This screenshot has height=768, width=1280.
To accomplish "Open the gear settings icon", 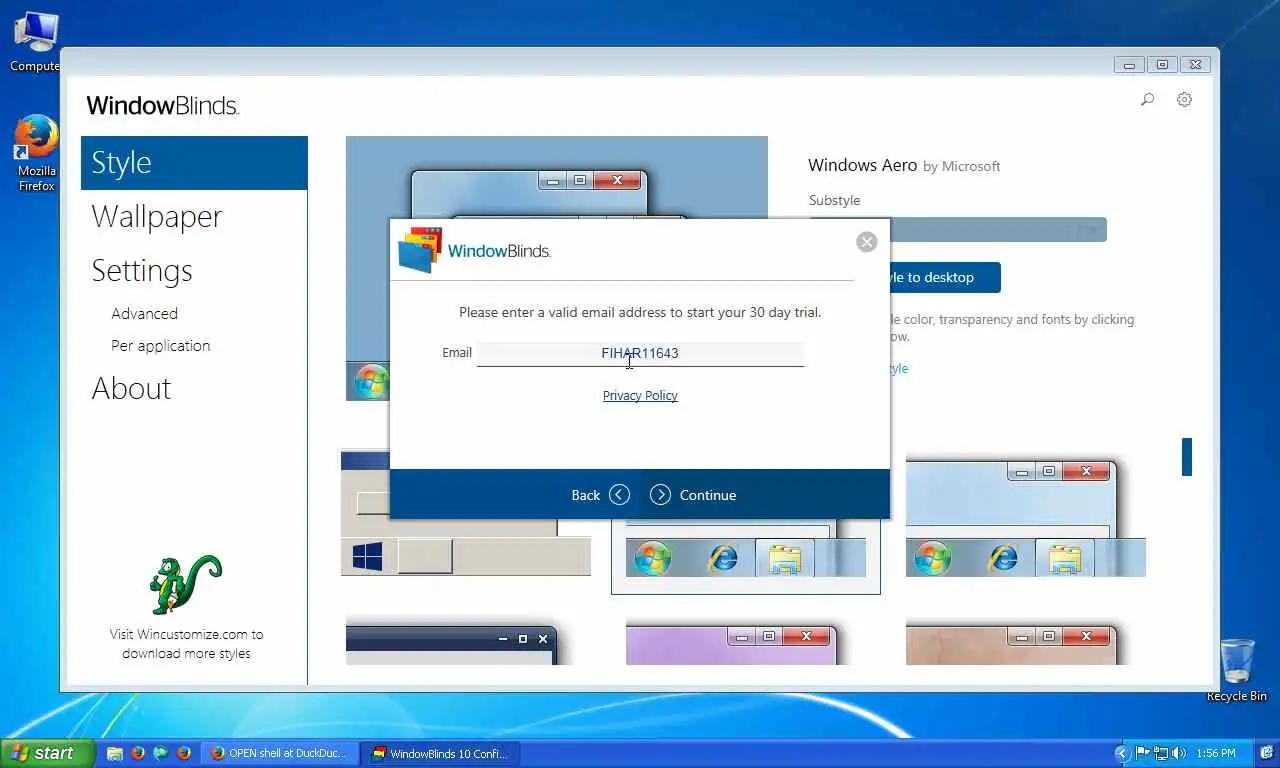I will click(x=1184, y=99).
